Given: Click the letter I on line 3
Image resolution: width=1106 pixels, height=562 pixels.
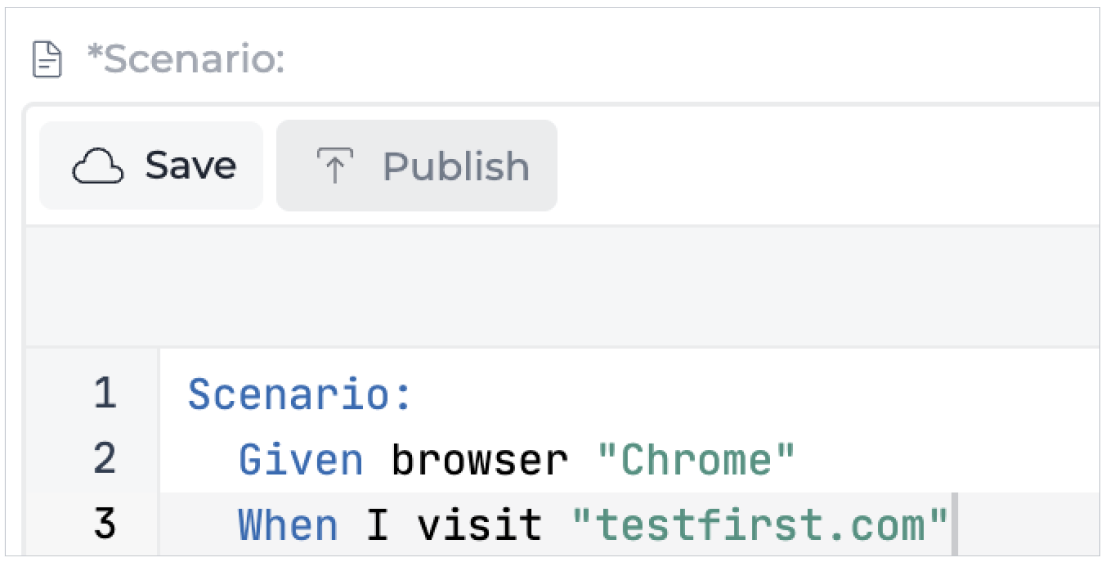Looking at the screenshot, I should click(x=377, y=525).
